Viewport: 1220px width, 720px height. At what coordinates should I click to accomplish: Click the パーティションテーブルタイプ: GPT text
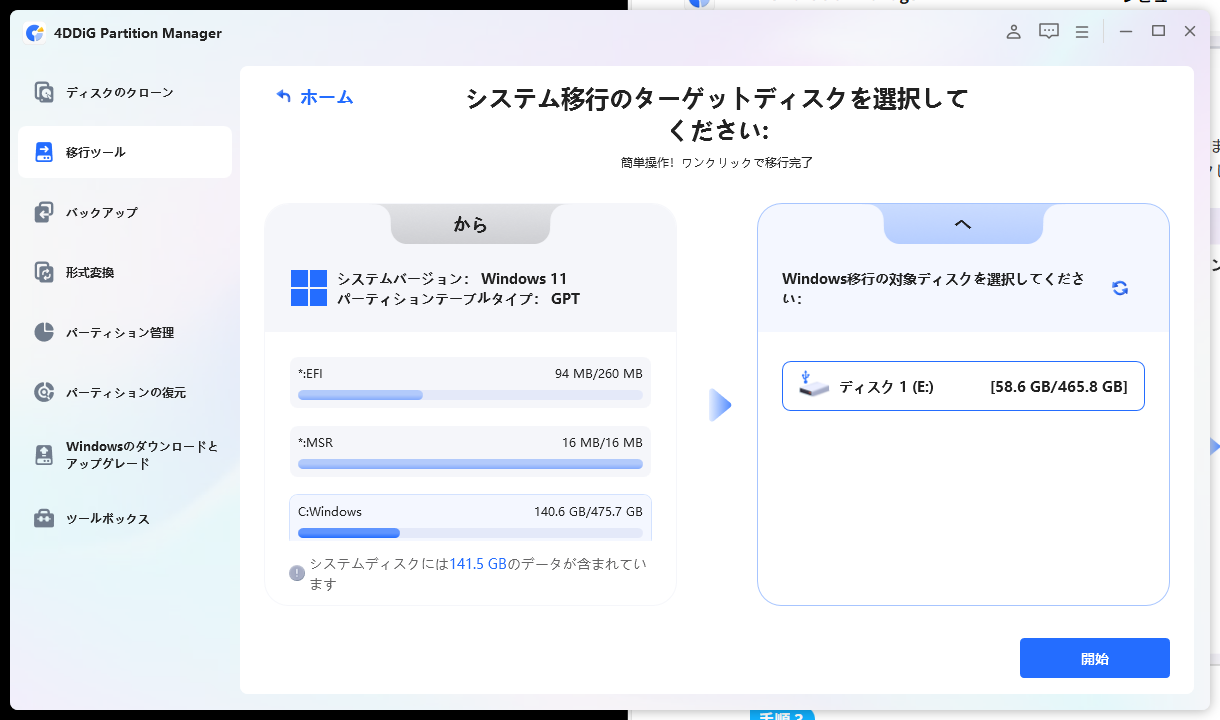point(458,298)
